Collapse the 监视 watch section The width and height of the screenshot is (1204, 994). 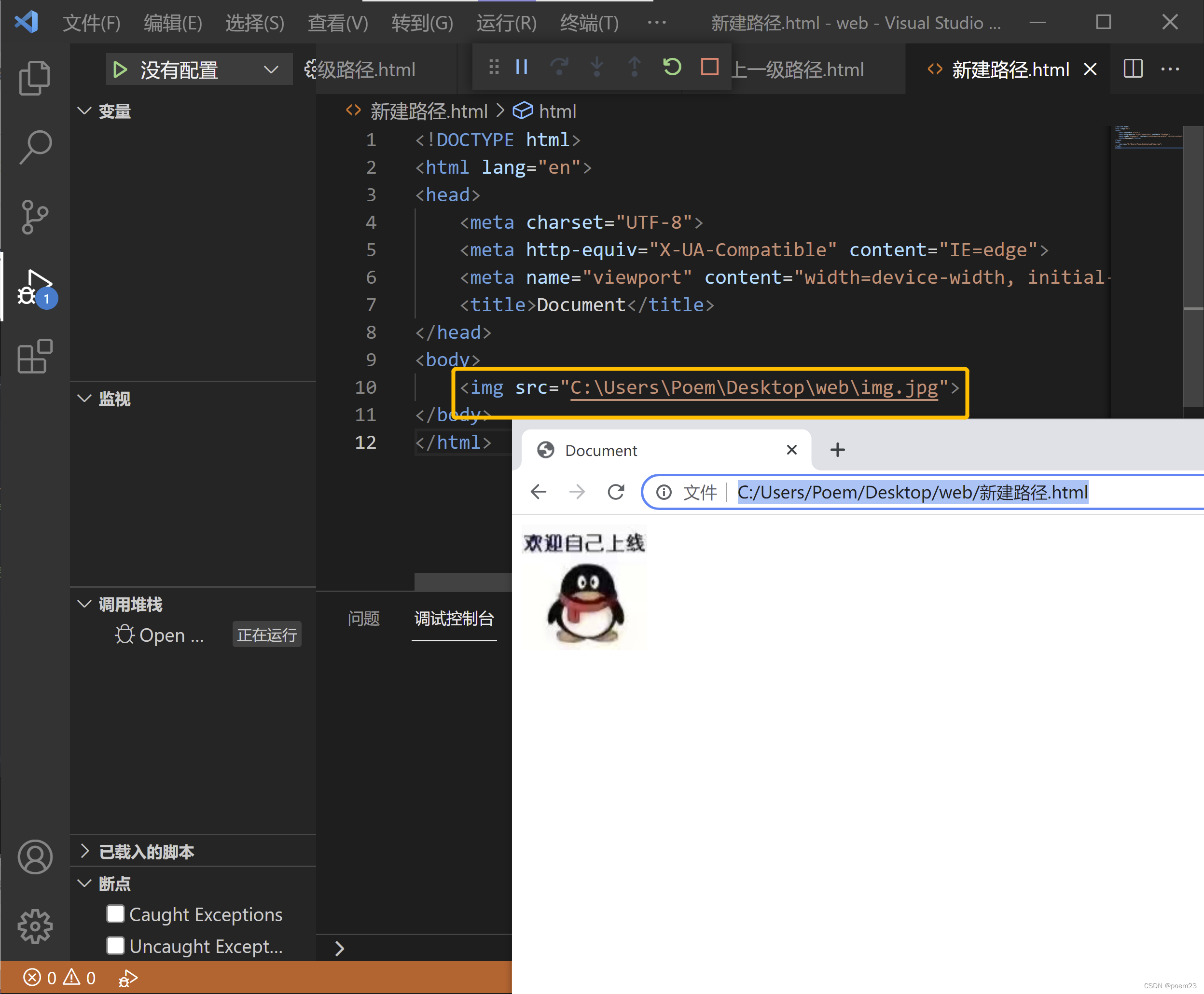point(85,398)
